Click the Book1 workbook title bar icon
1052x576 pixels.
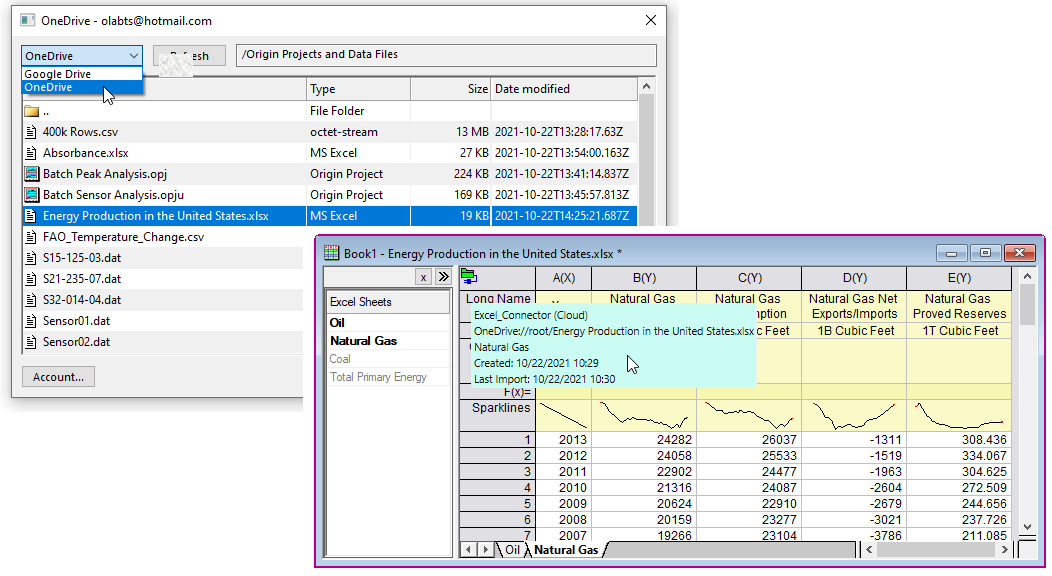[x=331, y=253]
